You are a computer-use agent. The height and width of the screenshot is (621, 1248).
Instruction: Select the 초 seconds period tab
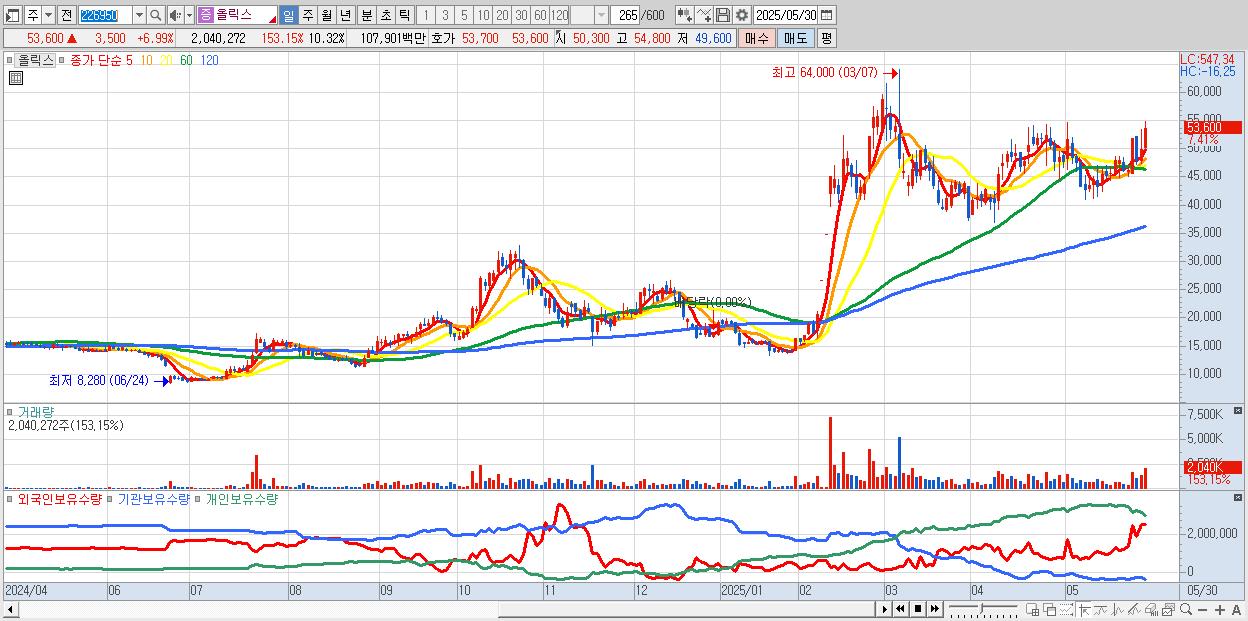pyautogui.click(x=385, y=15)
